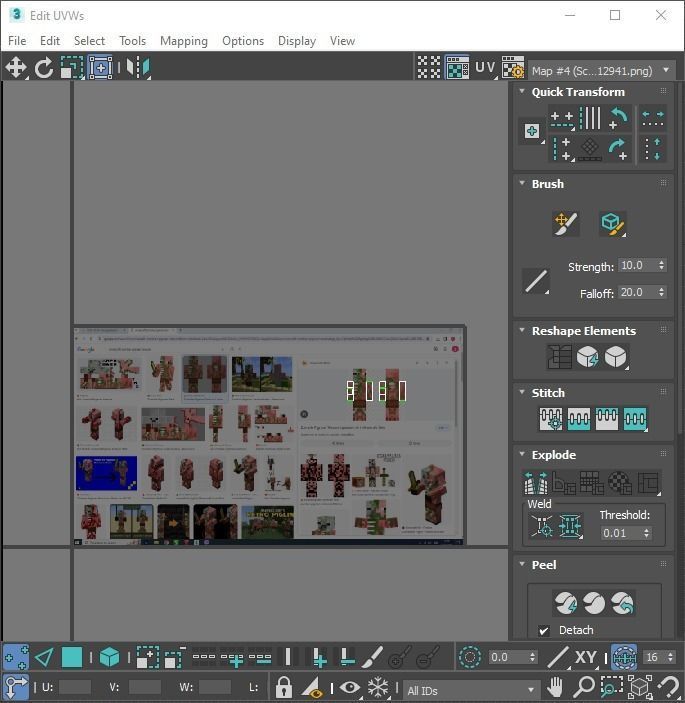Screen dimensions: 685x703
Task: Click the Relax custom cube icon
Action: tap(616, 357)
